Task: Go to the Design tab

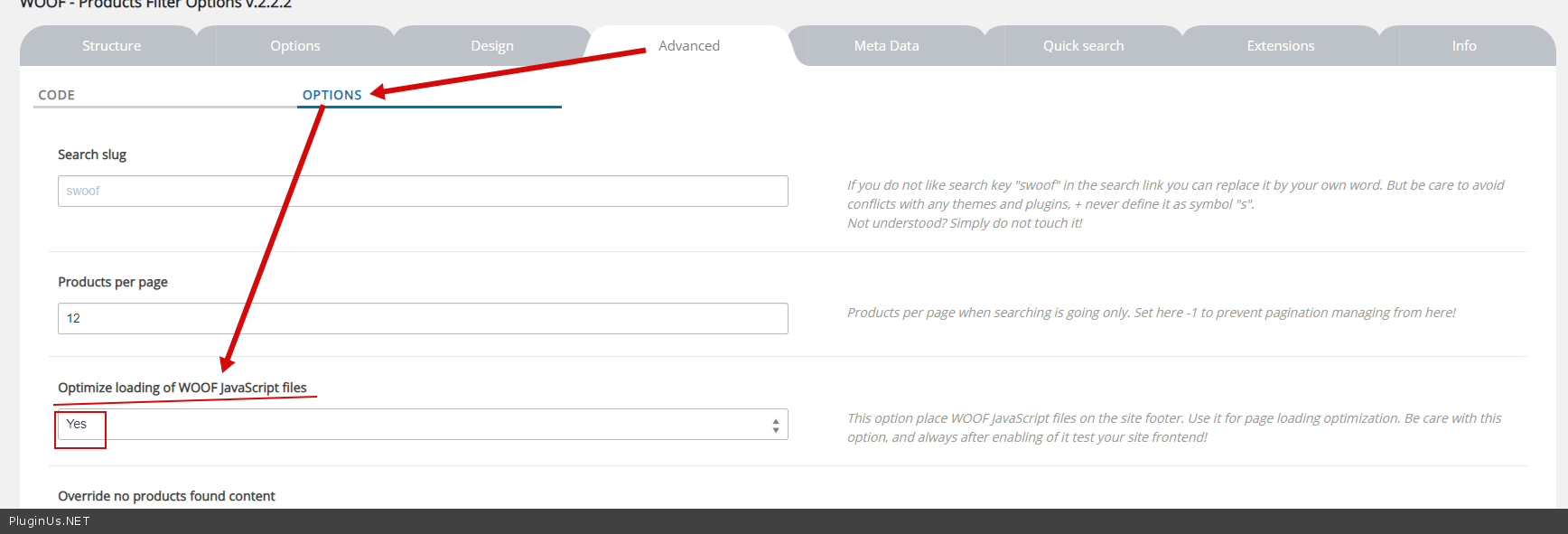Action: 492,46
